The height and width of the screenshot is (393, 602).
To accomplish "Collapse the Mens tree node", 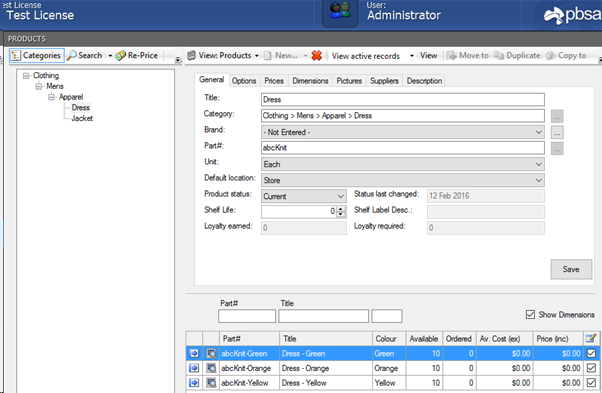I will point(39,86).
